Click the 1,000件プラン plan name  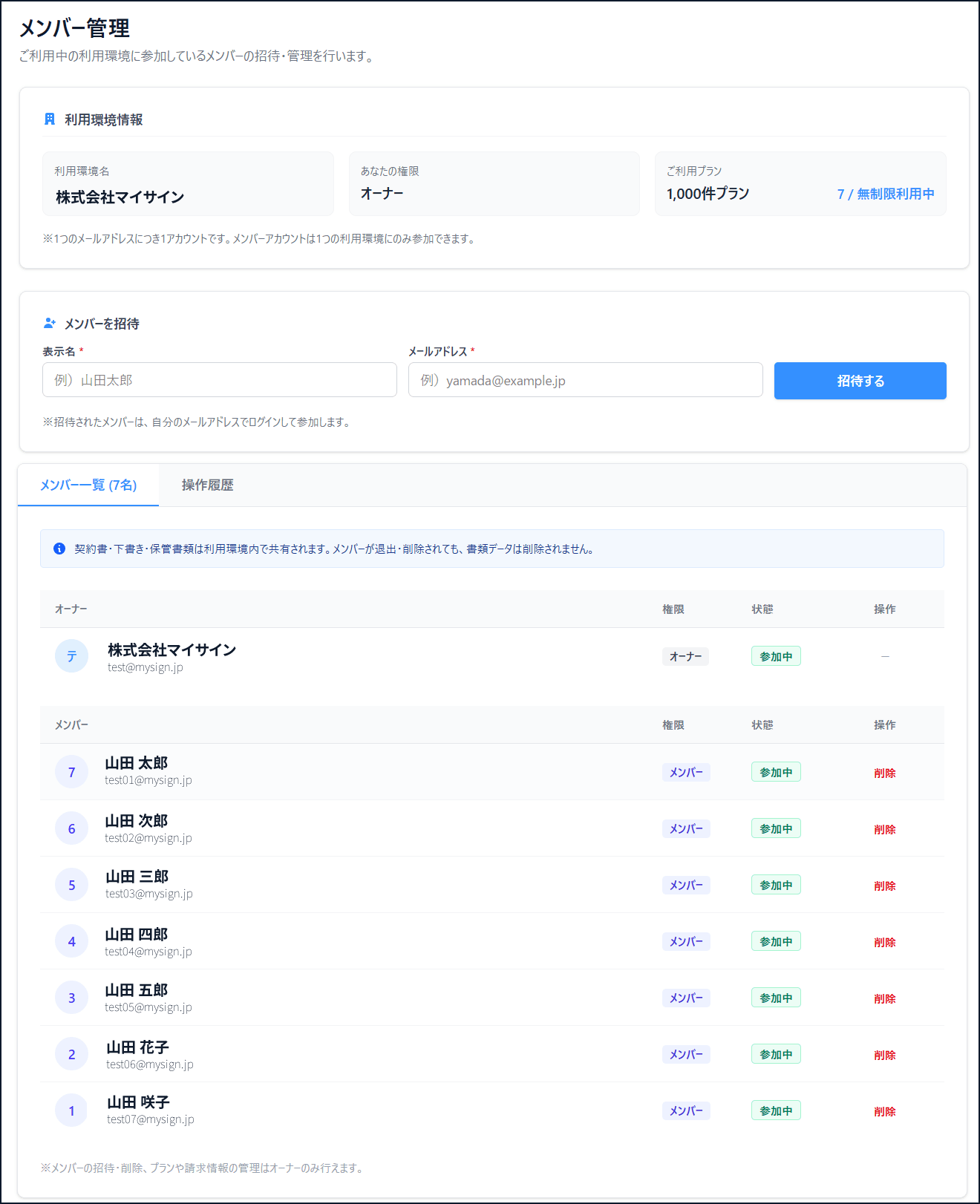(708, 194)
